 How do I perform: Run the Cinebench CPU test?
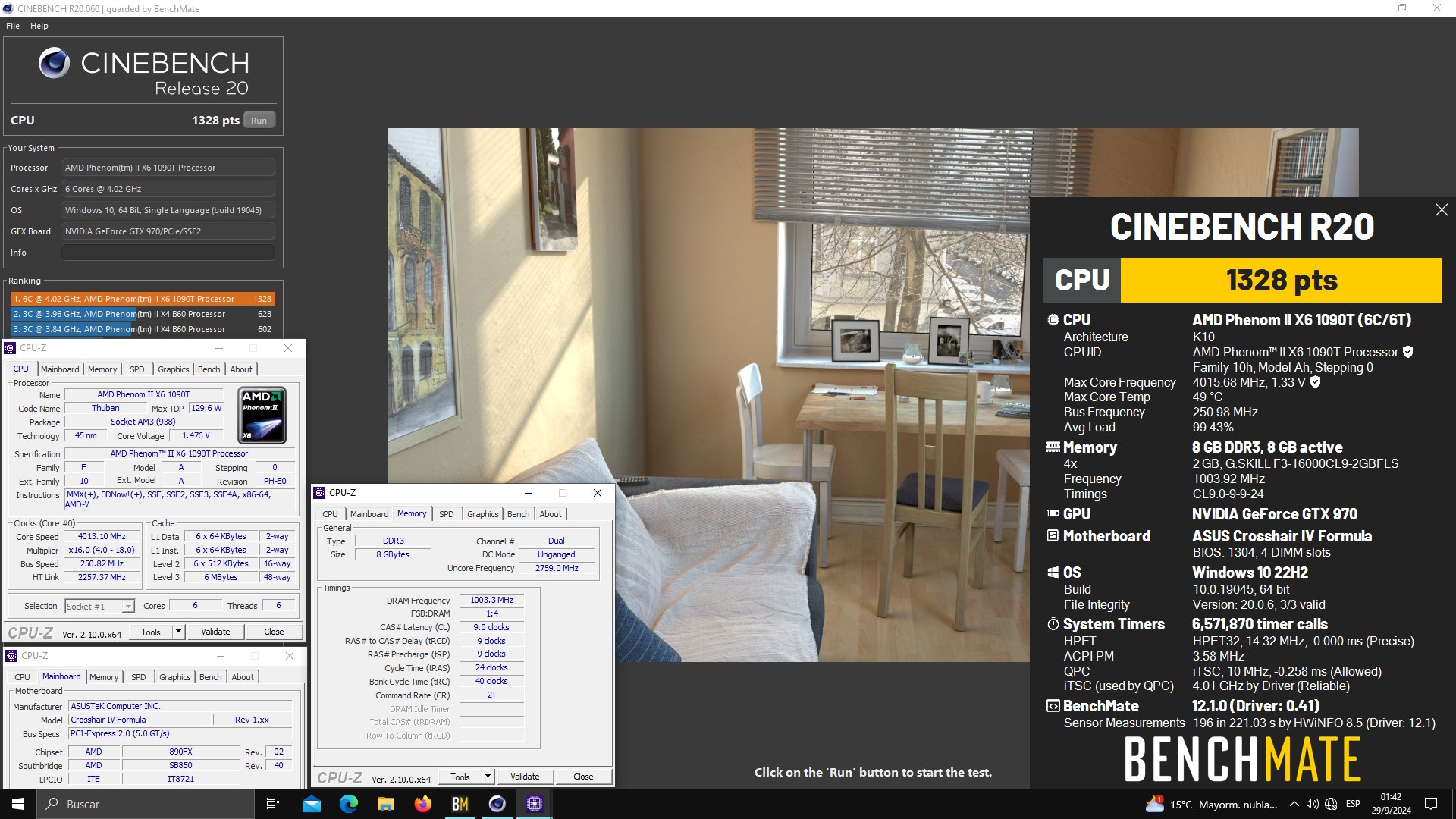point(259,121)
